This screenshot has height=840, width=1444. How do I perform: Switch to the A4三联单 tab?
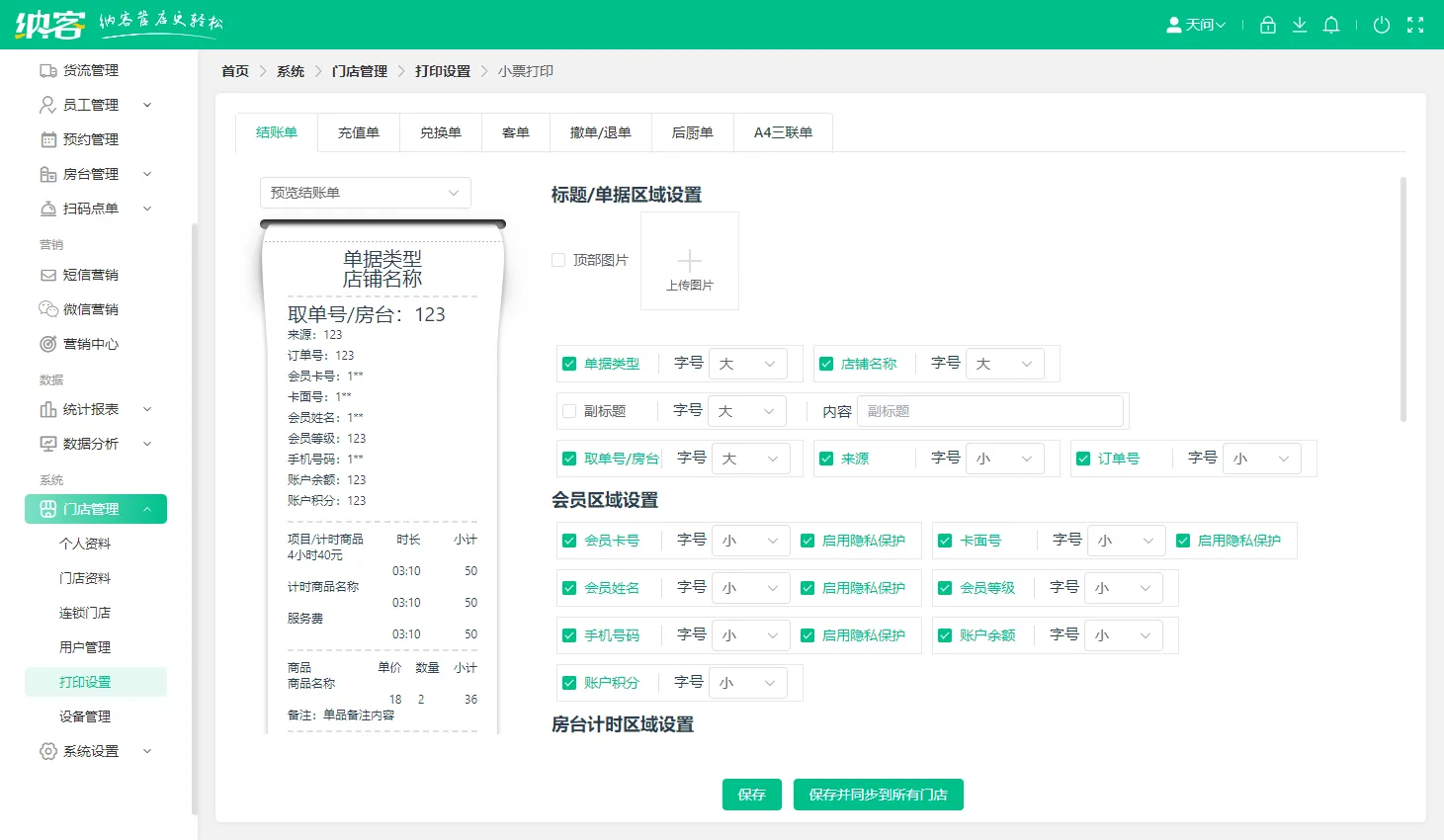point(784,132)
